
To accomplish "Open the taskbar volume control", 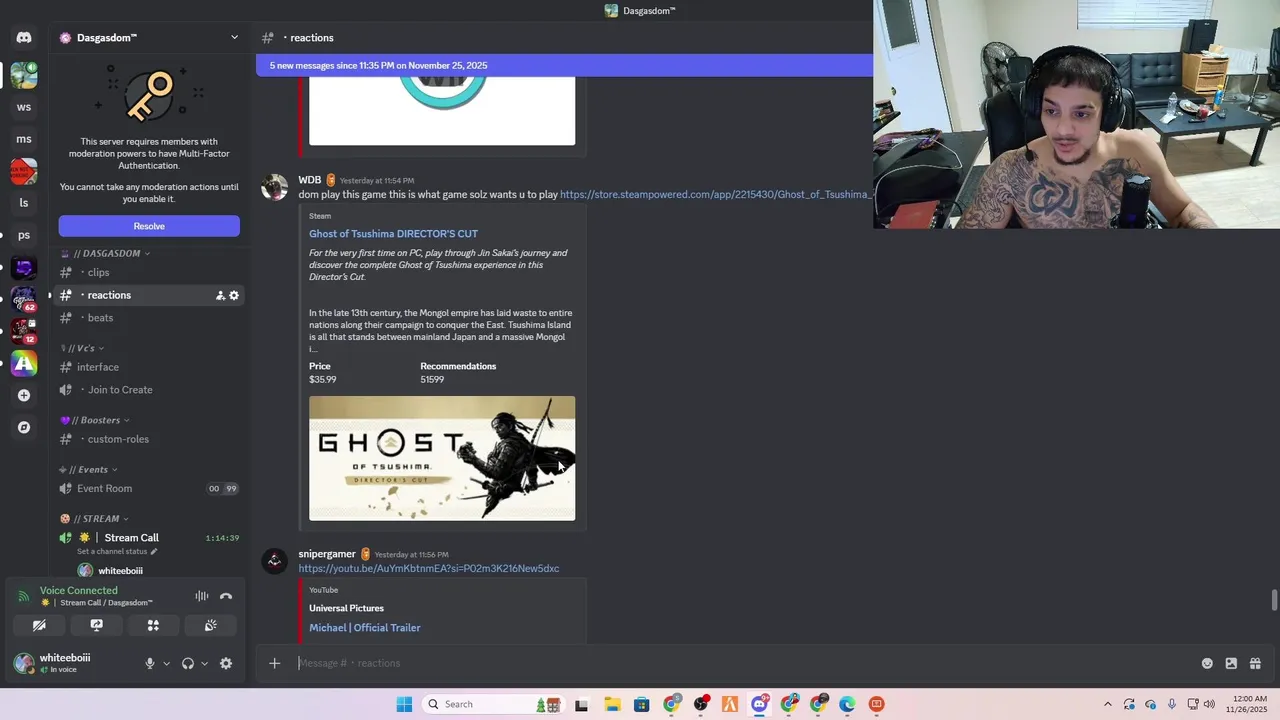I will tap(1210, 704).
